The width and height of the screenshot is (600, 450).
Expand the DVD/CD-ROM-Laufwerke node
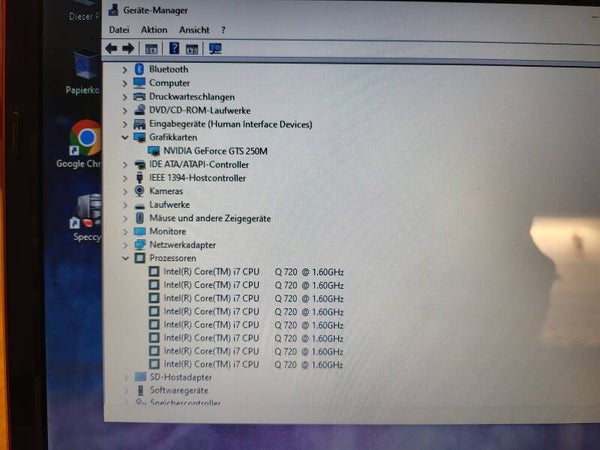pyautogui.click(x=125, y=111)
